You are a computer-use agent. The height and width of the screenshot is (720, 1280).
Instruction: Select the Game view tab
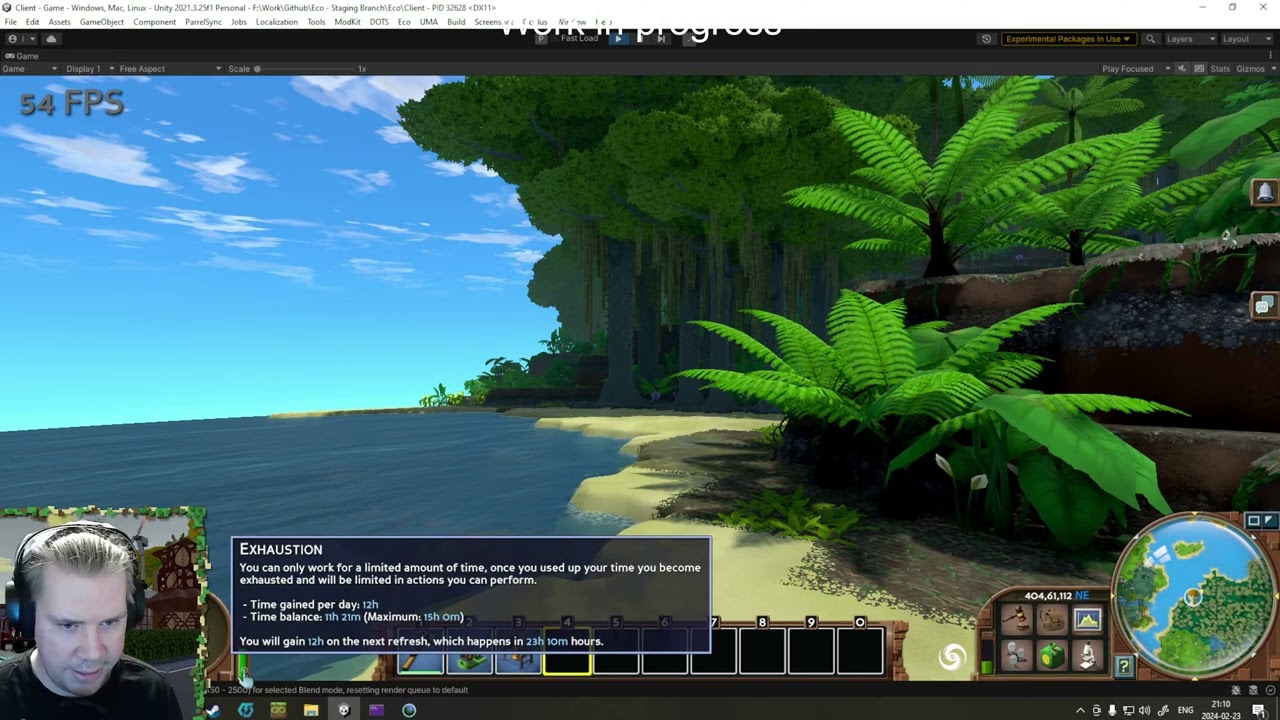coord(21,56)
